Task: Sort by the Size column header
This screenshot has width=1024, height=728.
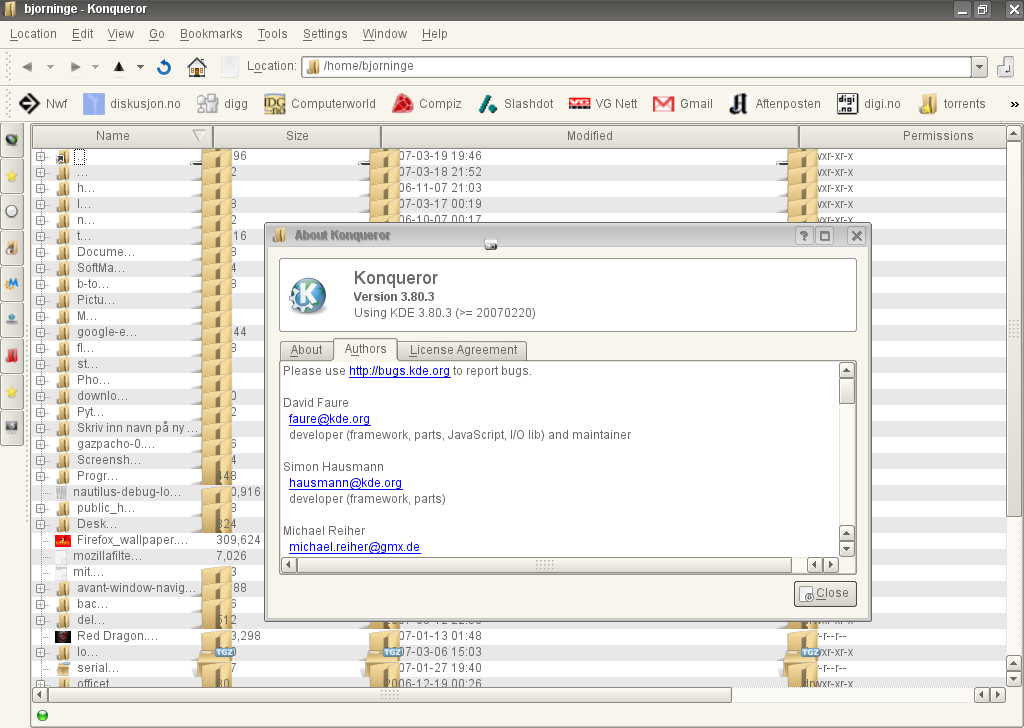Action: coord(297,136)
